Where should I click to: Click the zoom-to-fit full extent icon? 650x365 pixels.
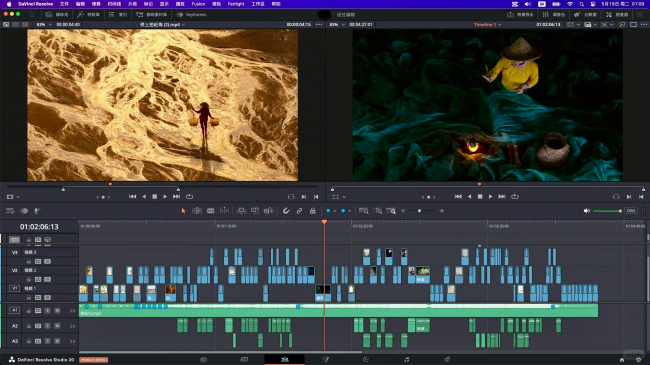coord(364,211)
